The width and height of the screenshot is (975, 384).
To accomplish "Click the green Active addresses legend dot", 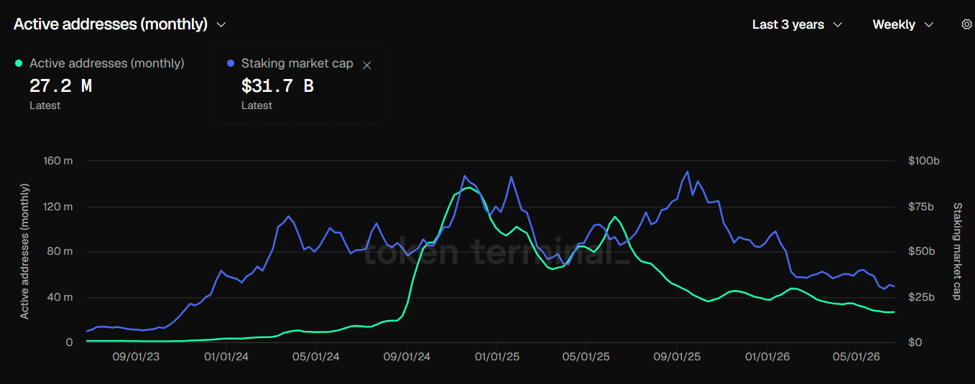I will [19, 63].
